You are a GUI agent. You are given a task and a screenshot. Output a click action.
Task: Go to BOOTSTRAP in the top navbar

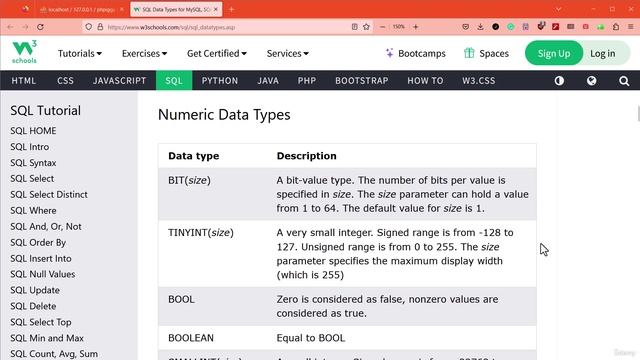pyautogui.click(x=362, y=80)
